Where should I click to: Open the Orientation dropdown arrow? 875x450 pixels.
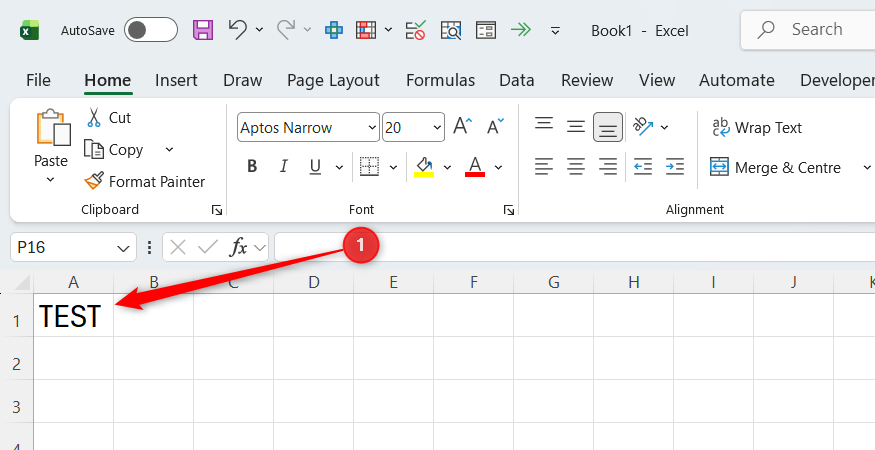point(664,127)
